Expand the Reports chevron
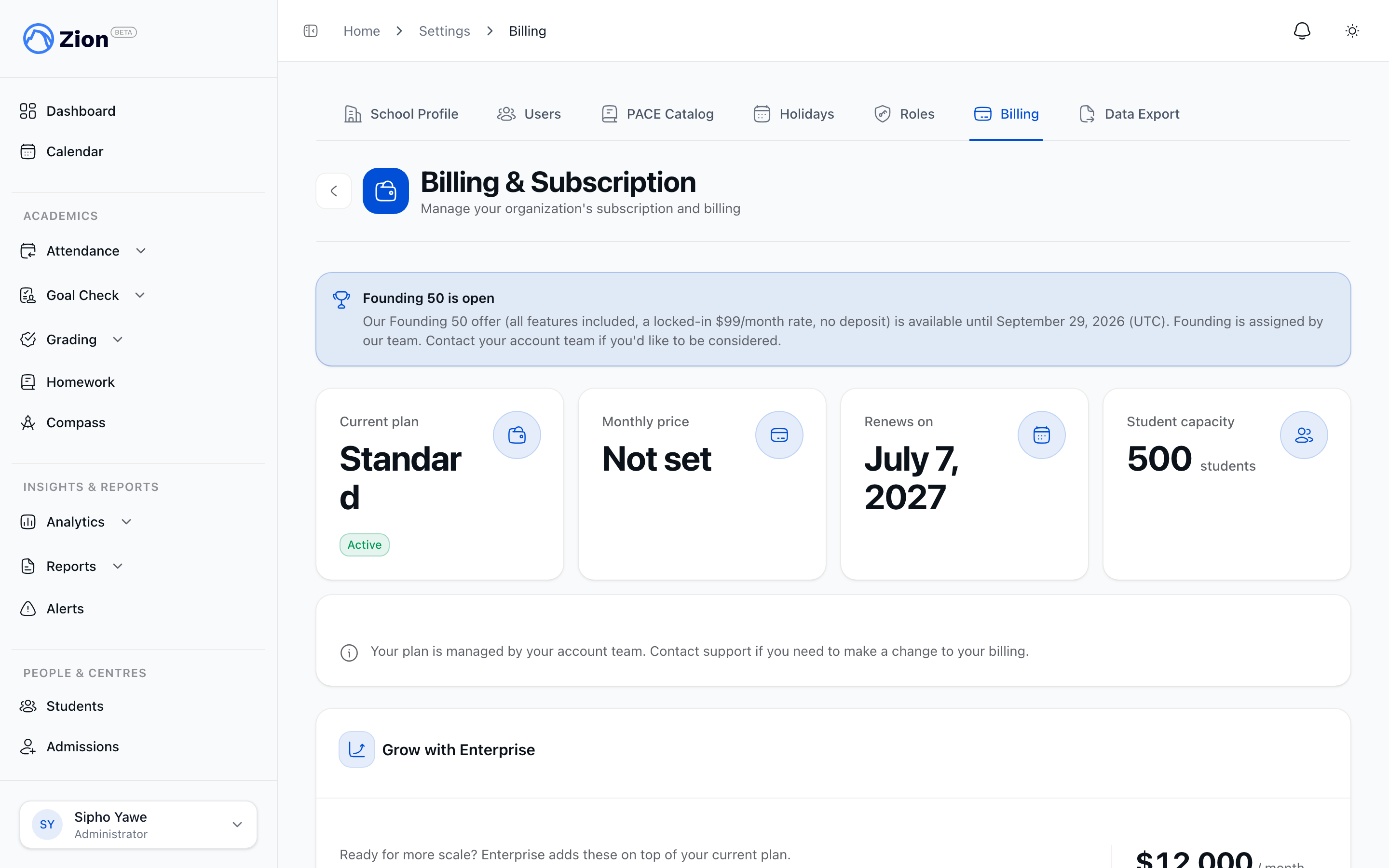The image size is (1389, 868). click(x=118, y=566)
